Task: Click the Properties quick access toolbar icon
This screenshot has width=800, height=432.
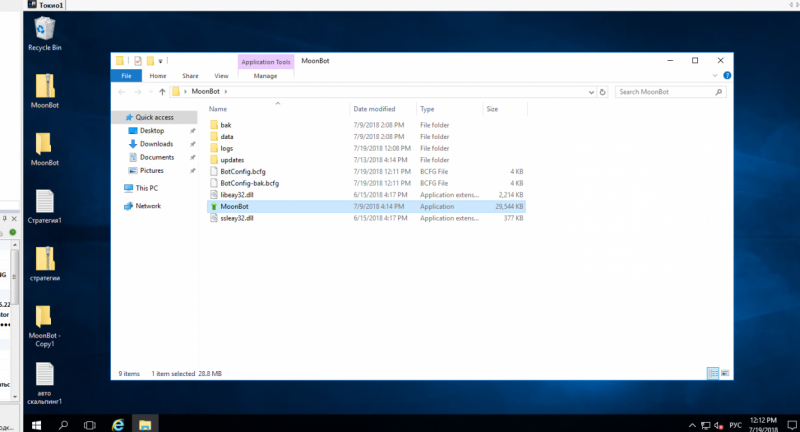Action: [x=138, y=61]
